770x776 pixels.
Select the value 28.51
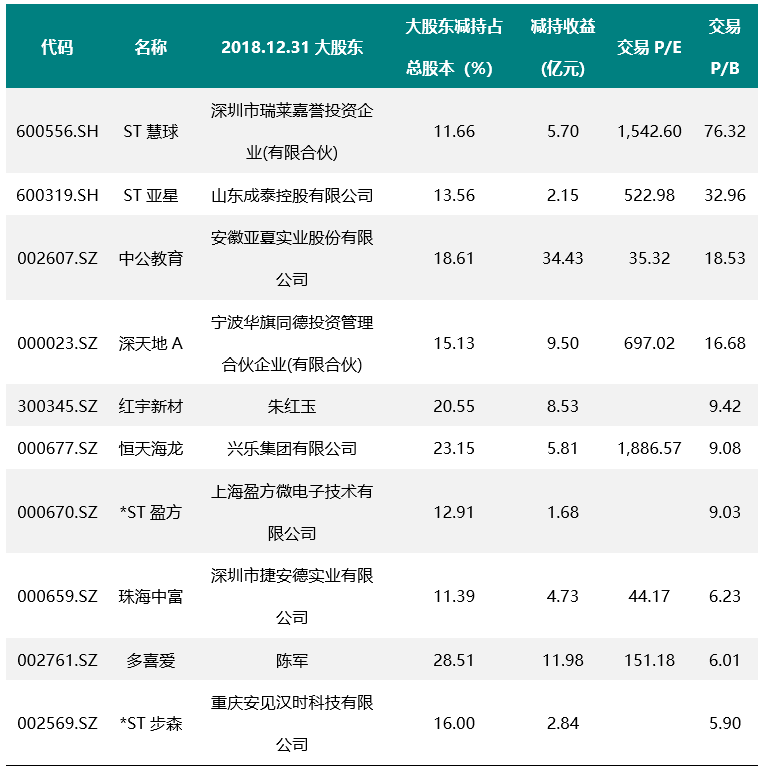pos(454,660)
